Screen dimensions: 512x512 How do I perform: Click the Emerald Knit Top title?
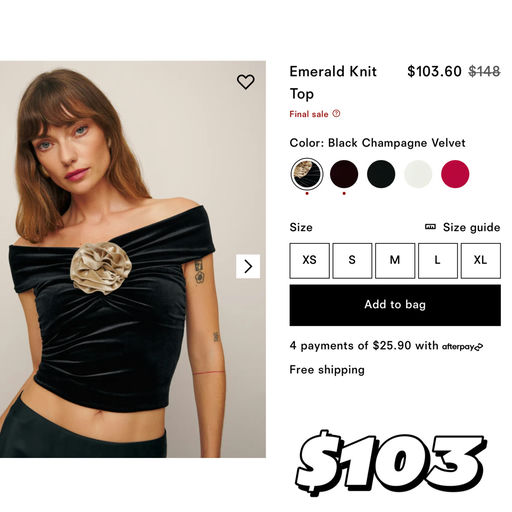coord(333,82)
